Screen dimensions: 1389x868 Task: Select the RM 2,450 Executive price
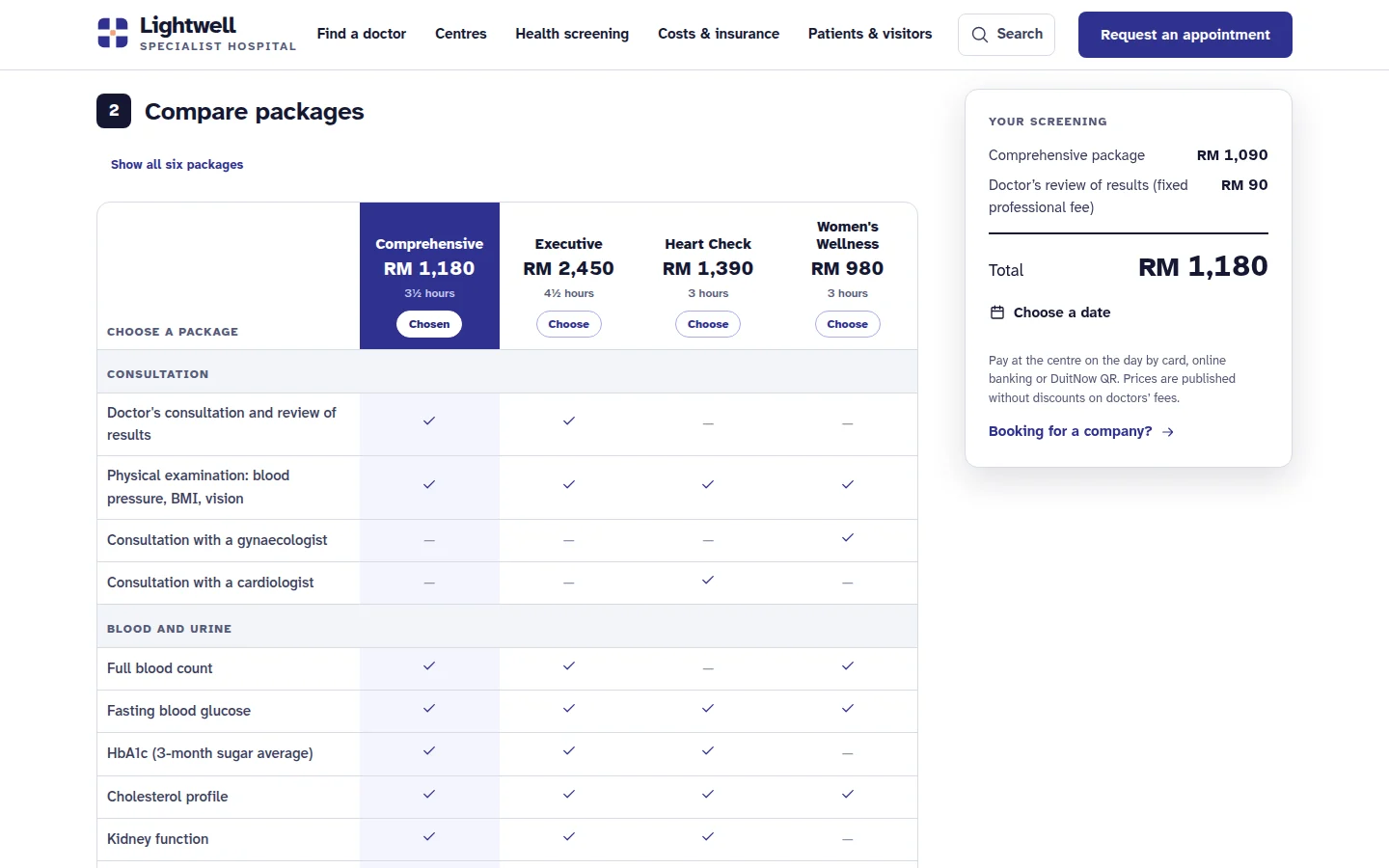click(x=569, y=268)
